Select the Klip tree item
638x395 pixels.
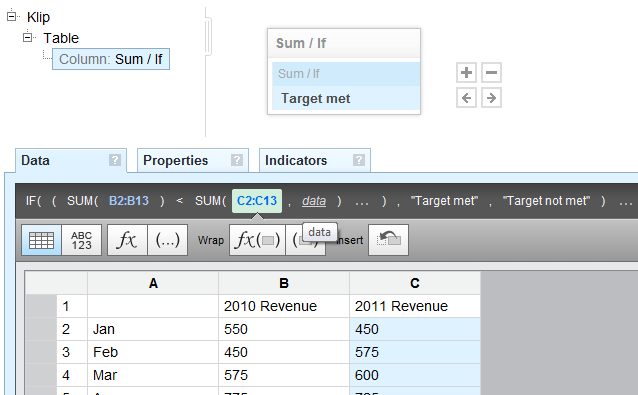[38, 17]
